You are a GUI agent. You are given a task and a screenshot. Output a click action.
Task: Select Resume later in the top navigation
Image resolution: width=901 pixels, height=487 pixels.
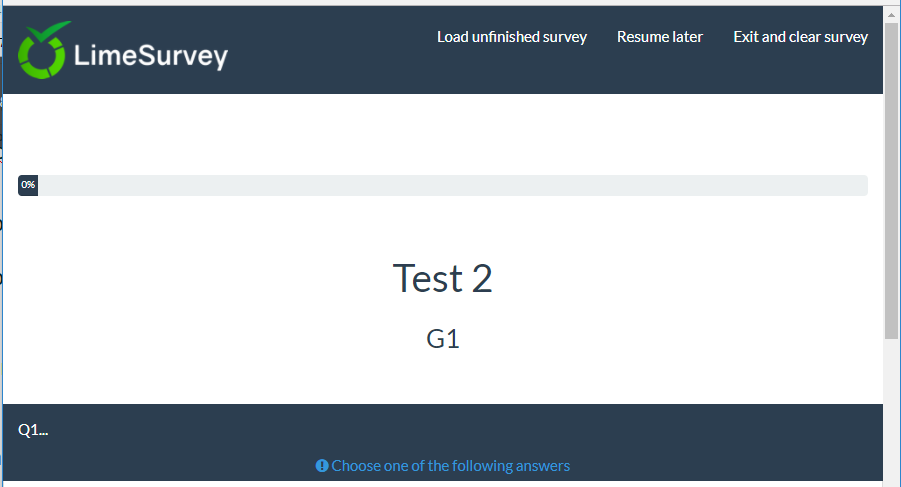[x=660, y=37]
